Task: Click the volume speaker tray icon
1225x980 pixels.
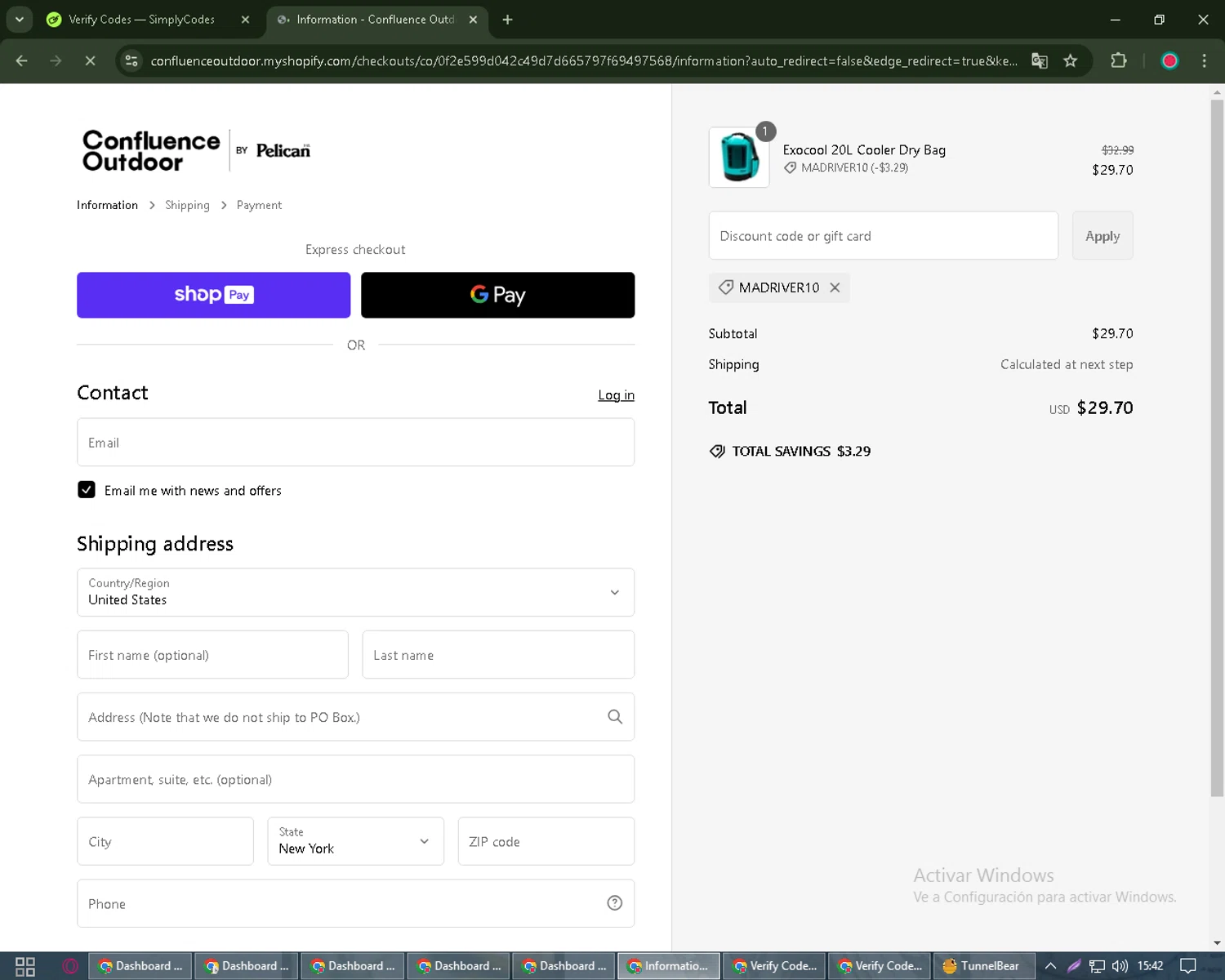Action: point(1120,966)
